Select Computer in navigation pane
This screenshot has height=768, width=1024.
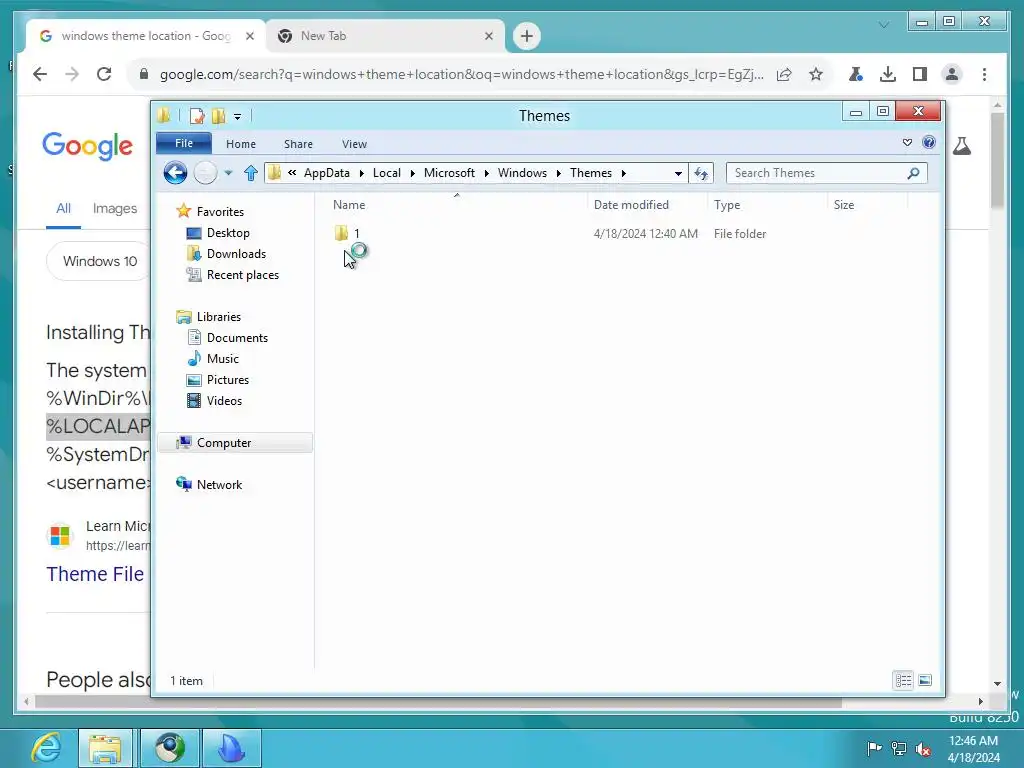point(223,443)
